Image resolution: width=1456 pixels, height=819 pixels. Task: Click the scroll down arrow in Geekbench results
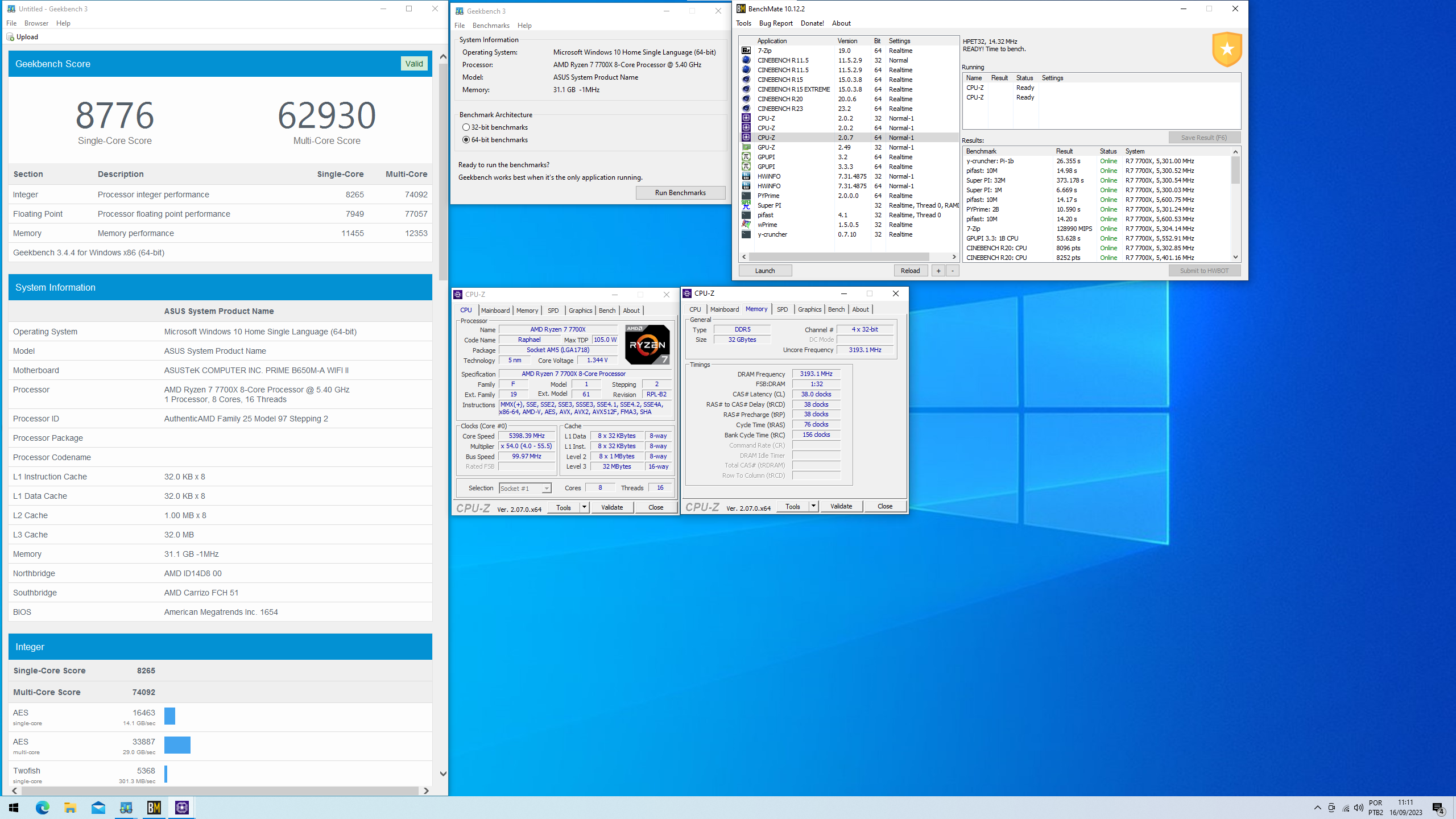coord(443,773)
